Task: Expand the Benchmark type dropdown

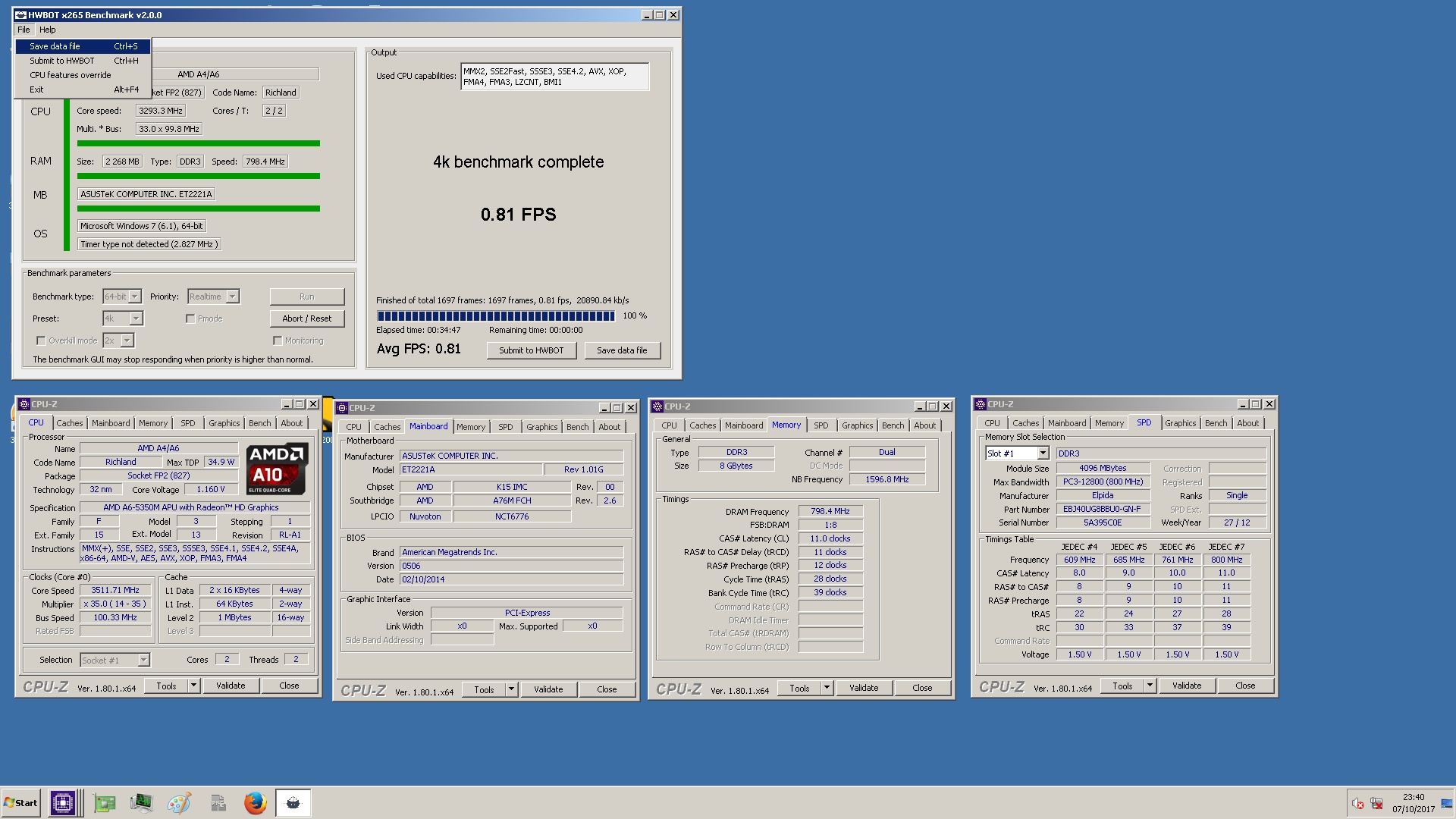Action: coord(135,297)
